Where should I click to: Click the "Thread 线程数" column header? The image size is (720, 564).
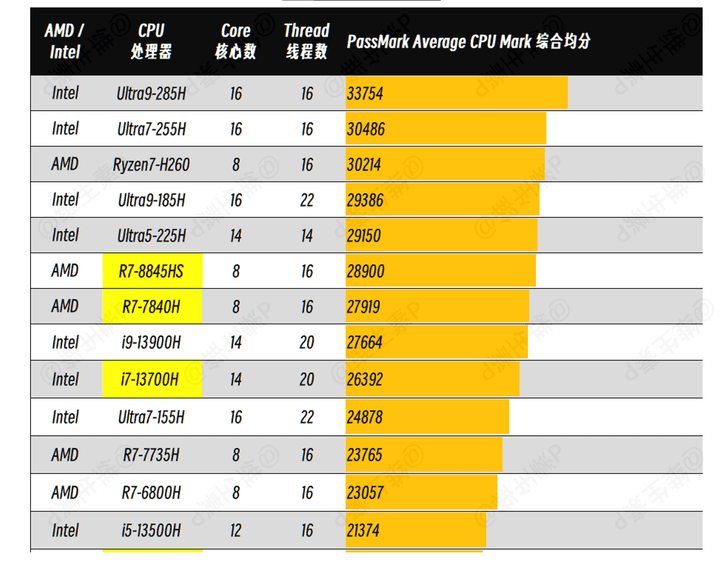(306, 40)
